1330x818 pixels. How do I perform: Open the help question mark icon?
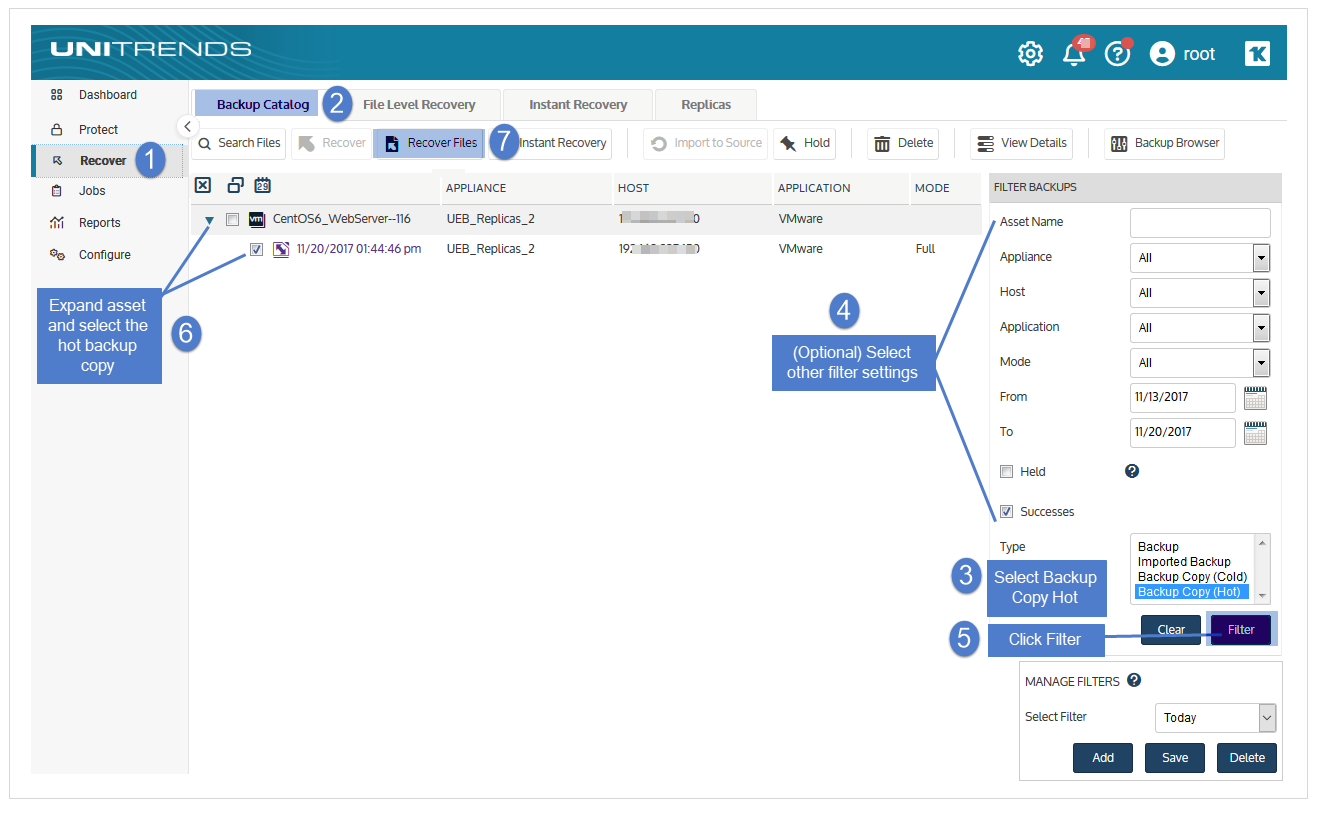pyautogui.click(x=1117, y=54)
